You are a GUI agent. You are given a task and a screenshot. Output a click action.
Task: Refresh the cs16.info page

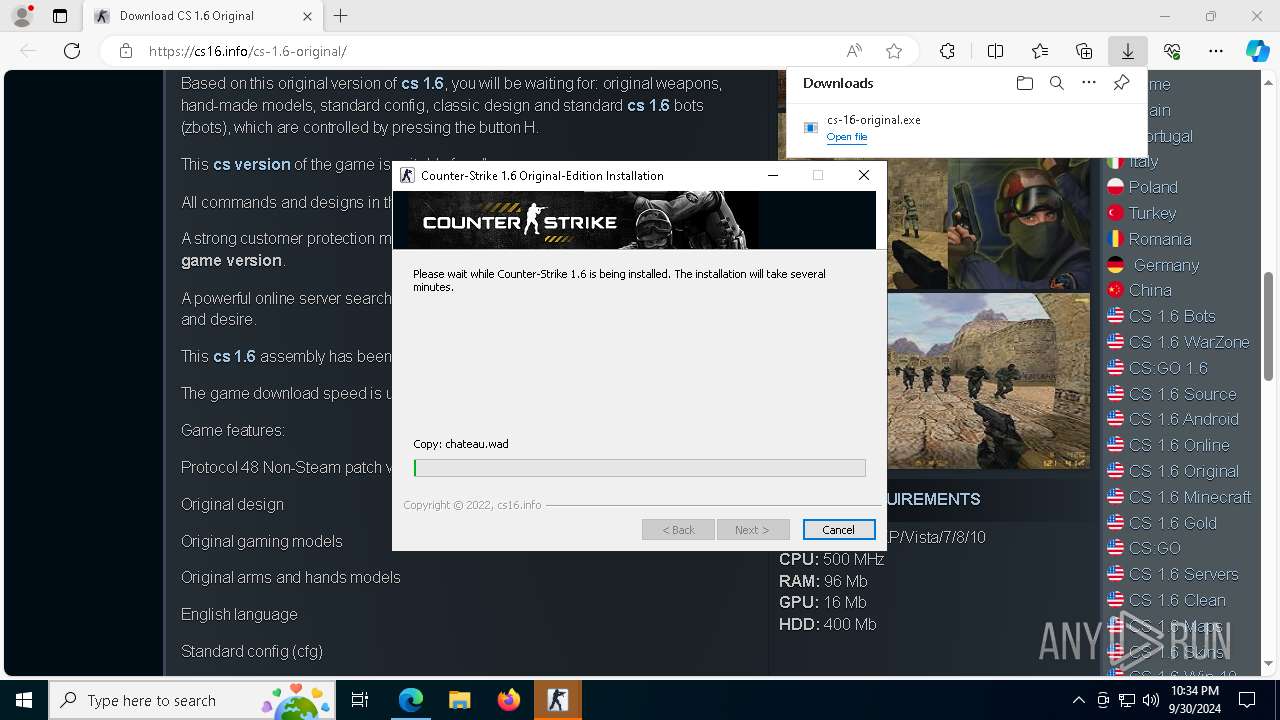[72, 51]
